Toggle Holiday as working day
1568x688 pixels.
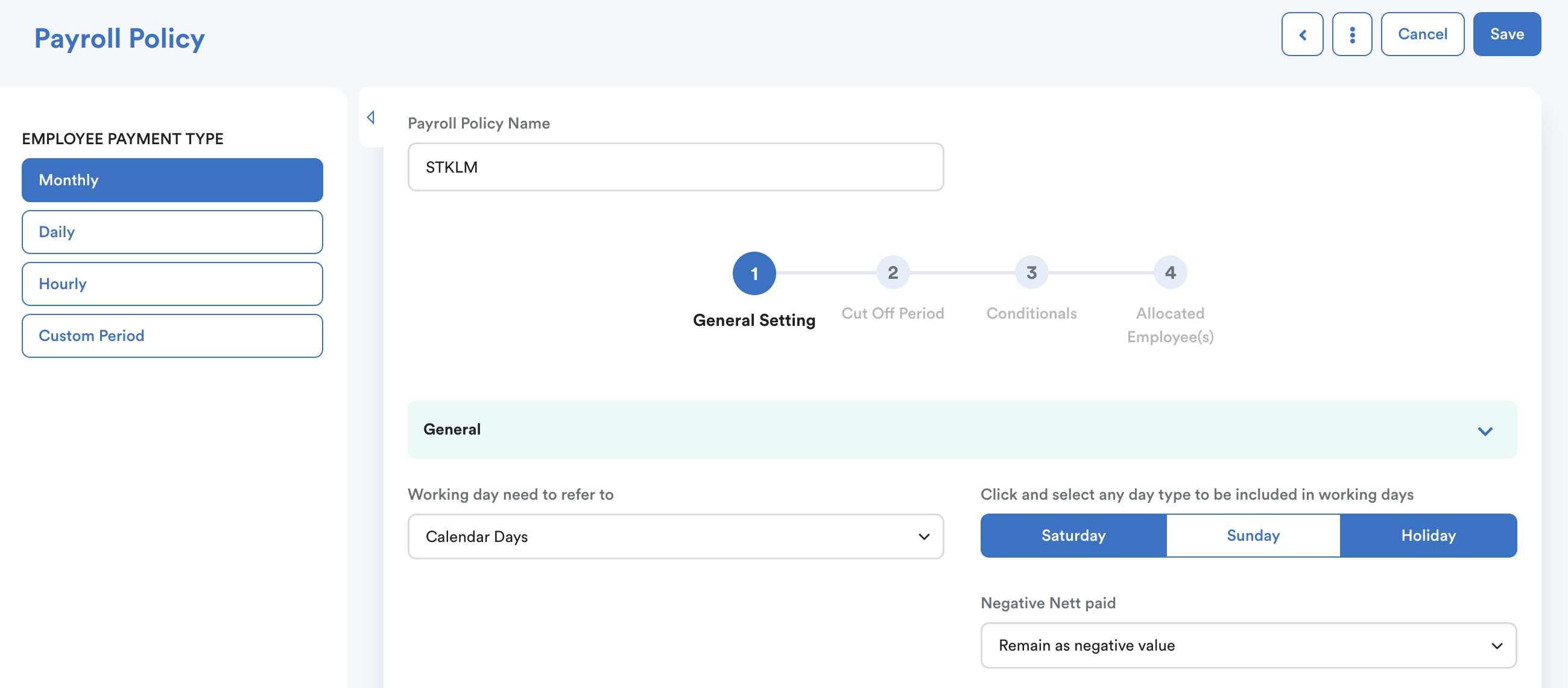(1428, 536)
